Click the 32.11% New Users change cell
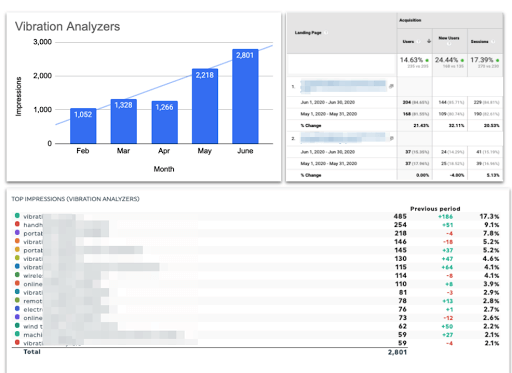The width and height of the screenshot is (512, 373). [457, 126]
